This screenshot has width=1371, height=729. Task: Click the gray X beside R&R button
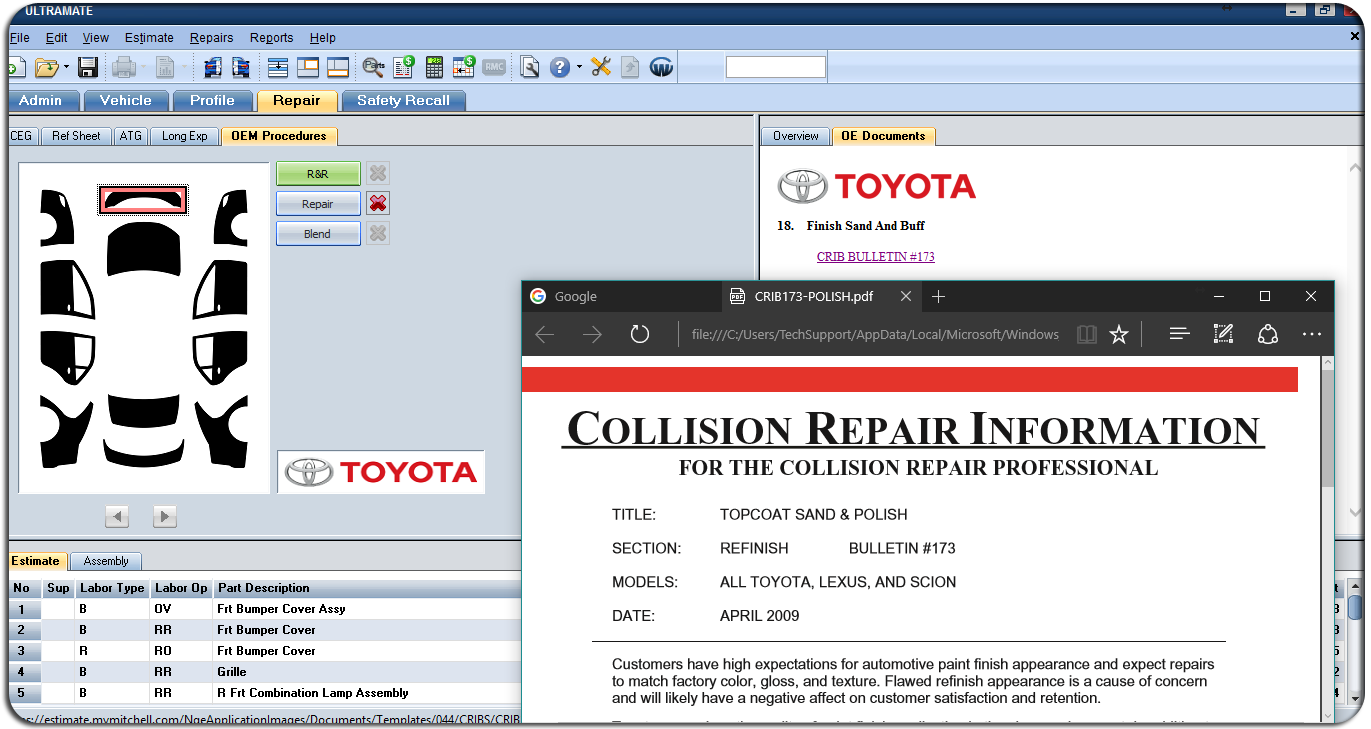pyautogui.click(x=377, y=174)
